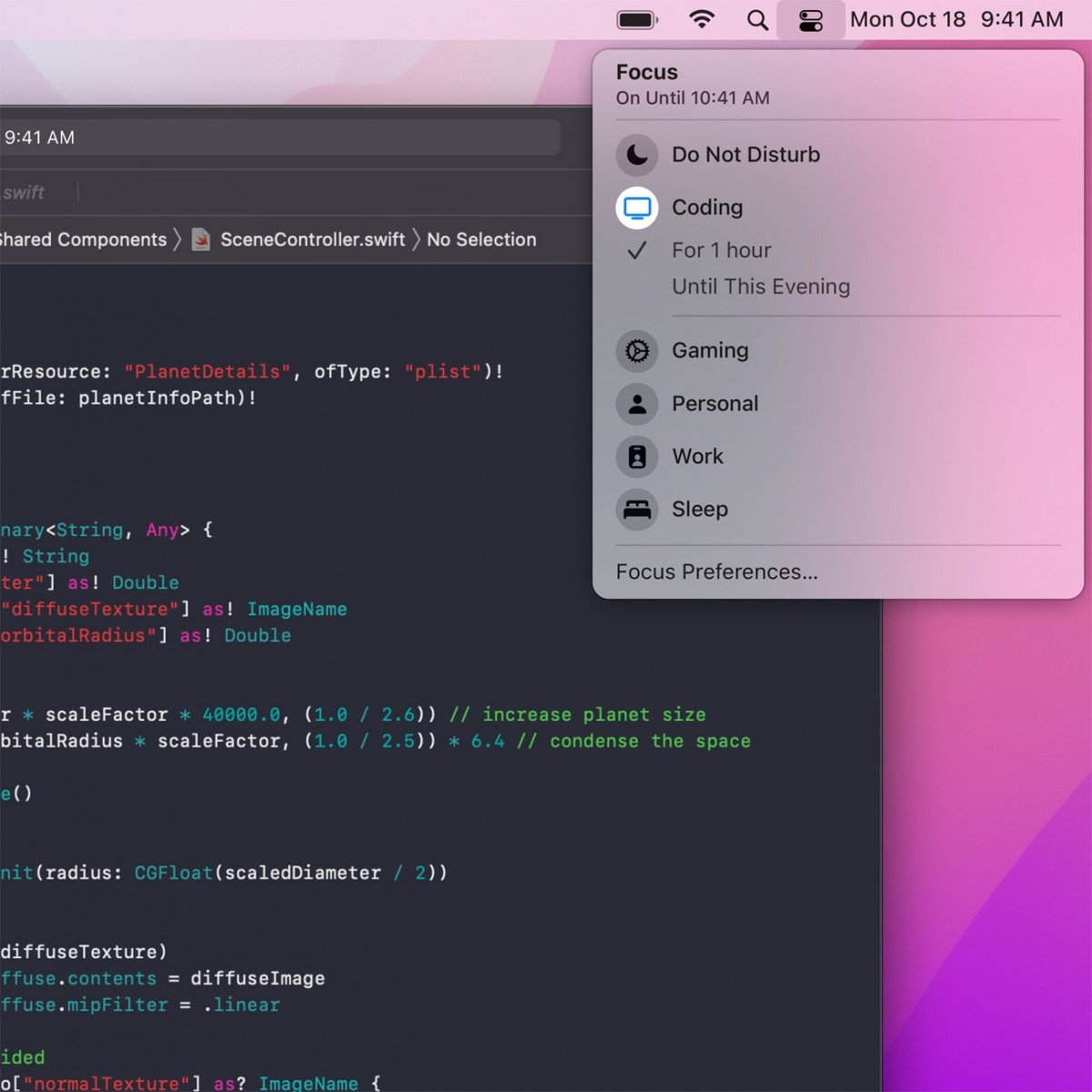Expand the SceneController.swift jump bar menu
The width and height of the screenshot is (1092, 1092).
pyautogui.click(x=312, y=239)
